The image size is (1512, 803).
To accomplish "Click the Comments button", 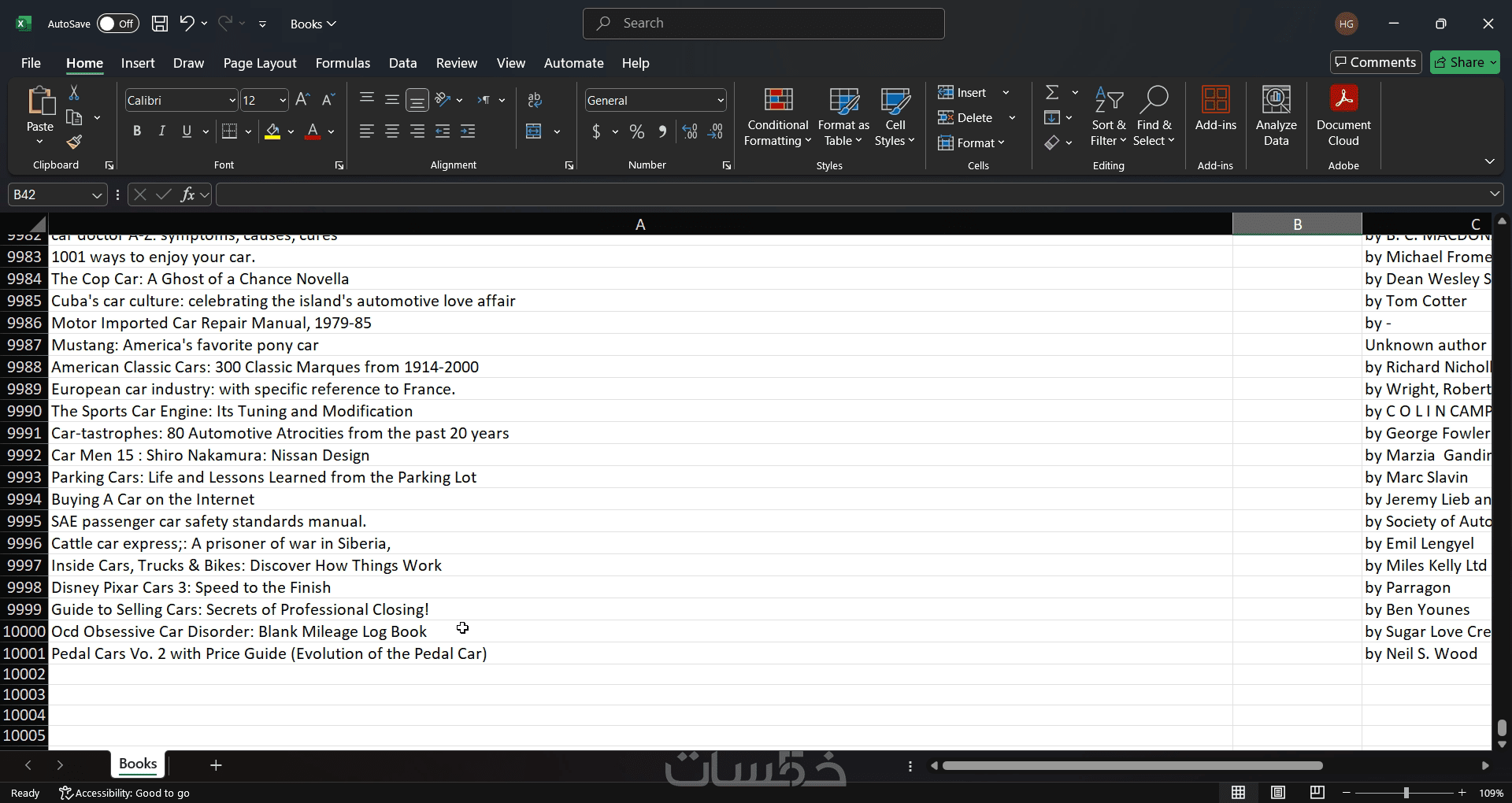I will pos(1376,62).
